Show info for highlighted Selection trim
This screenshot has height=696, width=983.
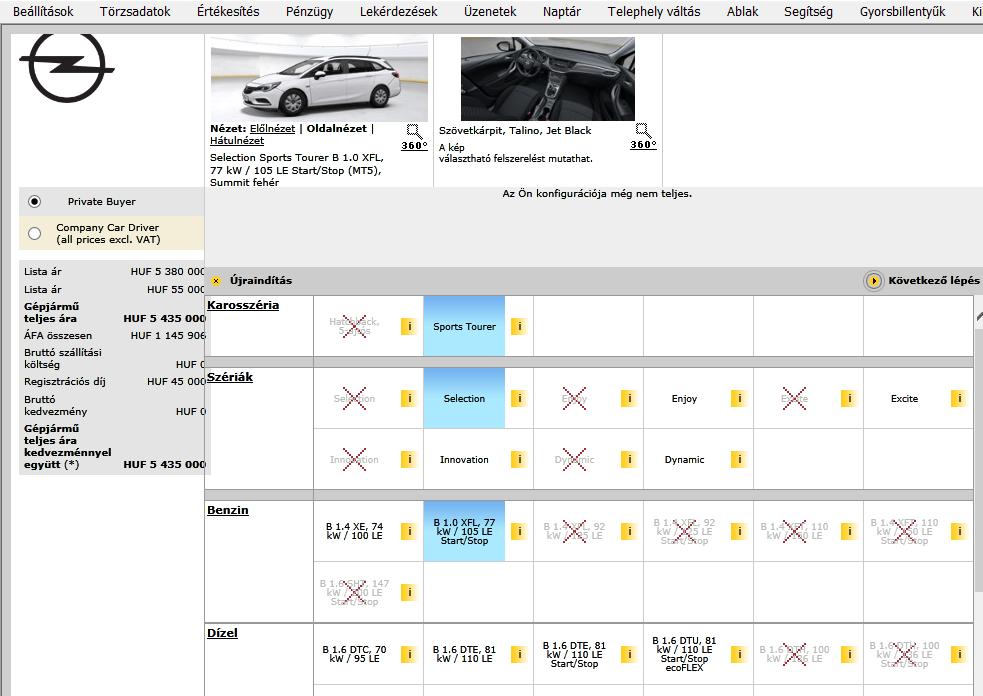518,398
